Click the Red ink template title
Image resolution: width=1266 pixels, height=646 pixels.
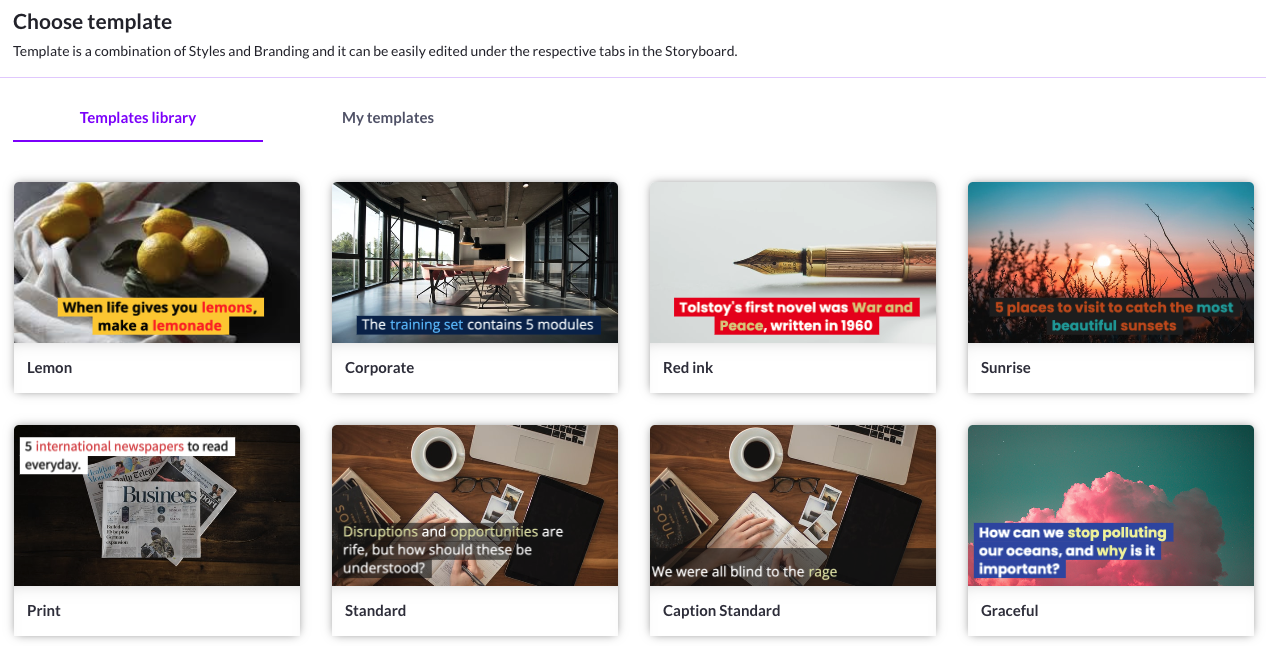tap(688, 368)
